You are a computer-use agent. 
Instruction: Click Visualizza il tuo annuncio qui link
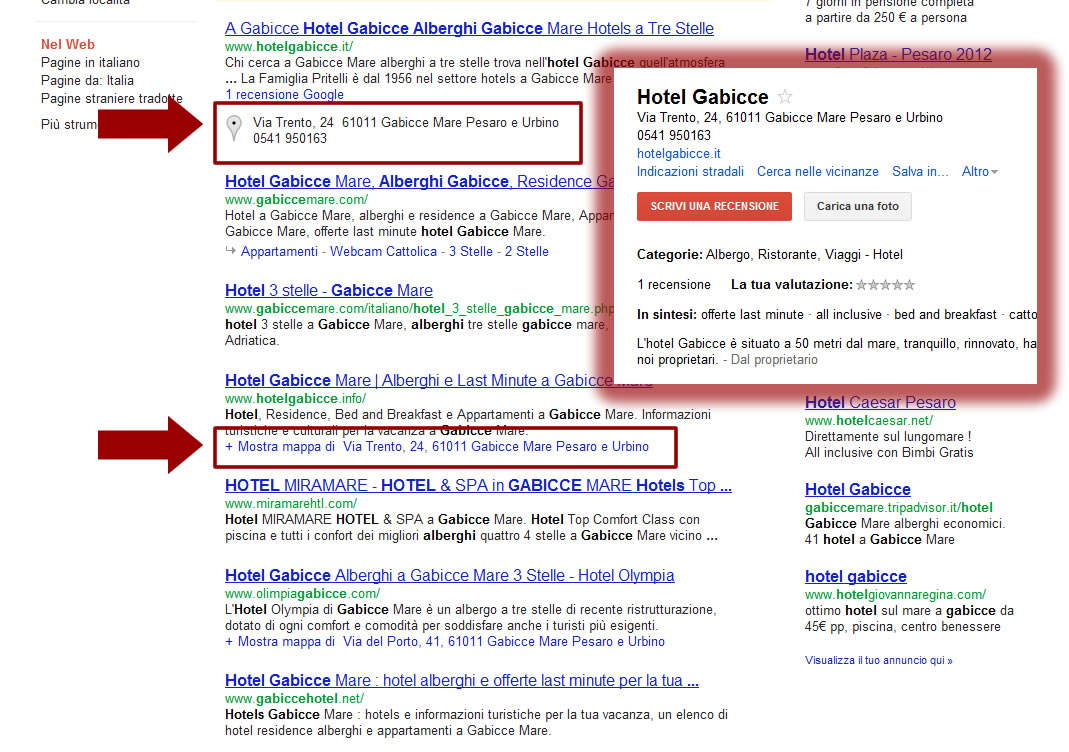[878, 661]
